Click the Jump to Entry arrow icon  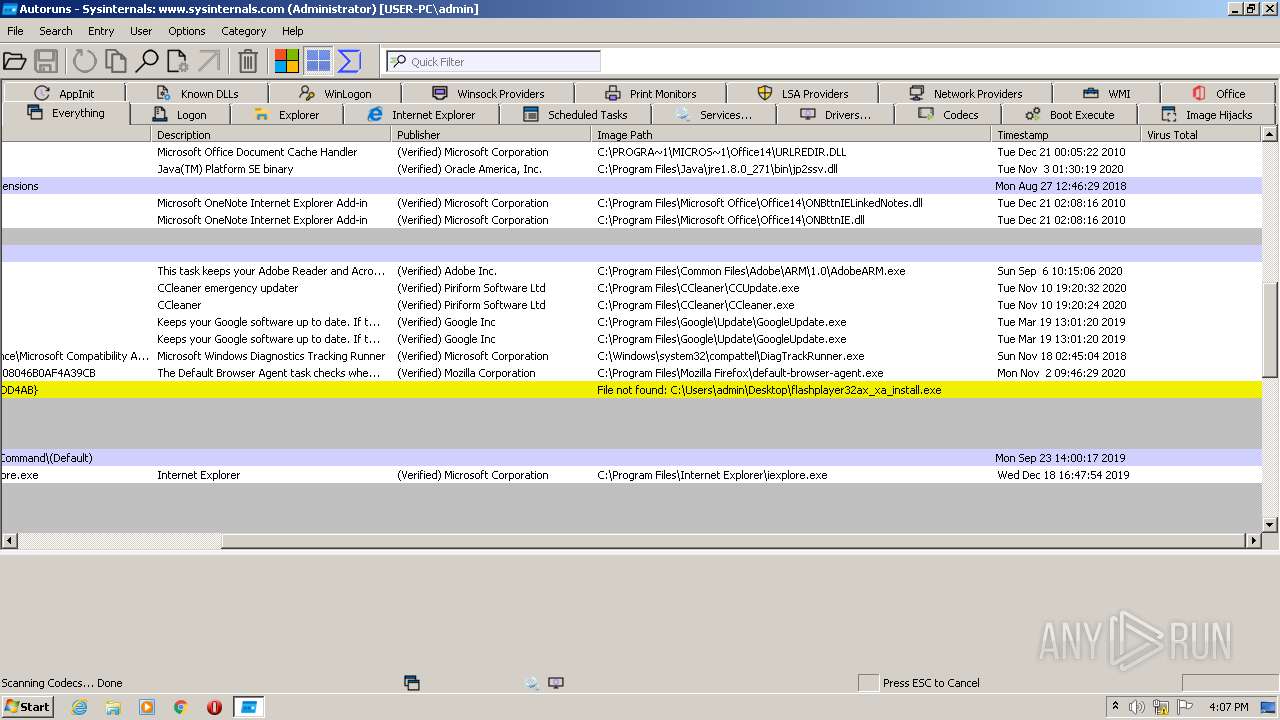tap(209, 61)
